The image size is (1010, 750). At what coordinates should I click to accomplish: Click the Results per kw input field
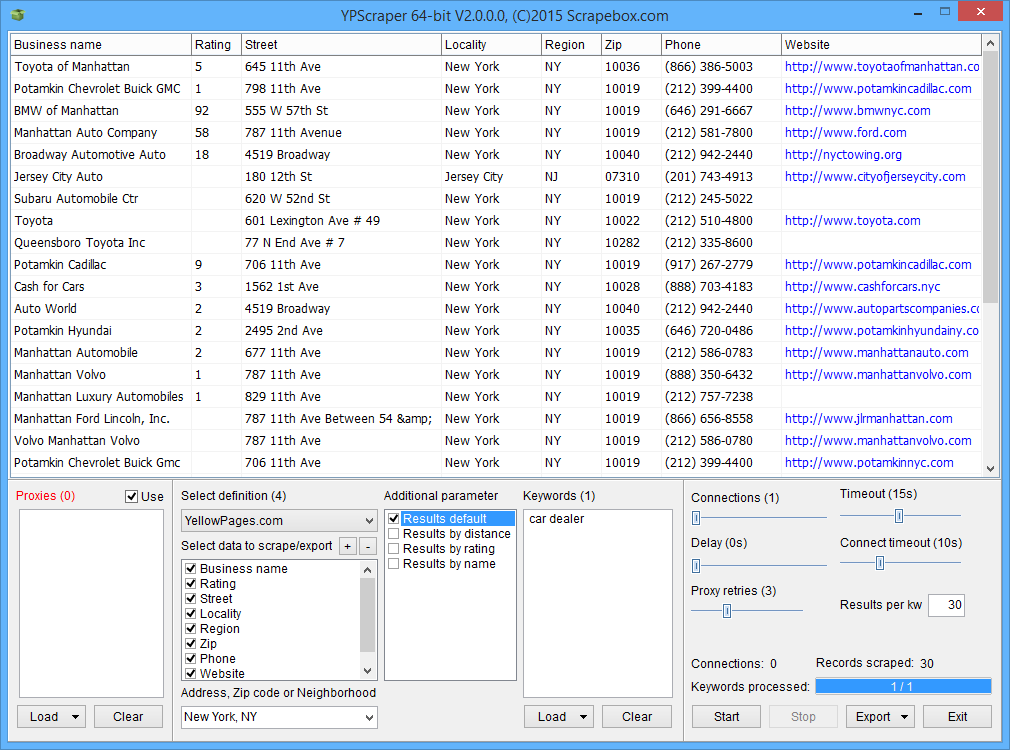[946, 605]
